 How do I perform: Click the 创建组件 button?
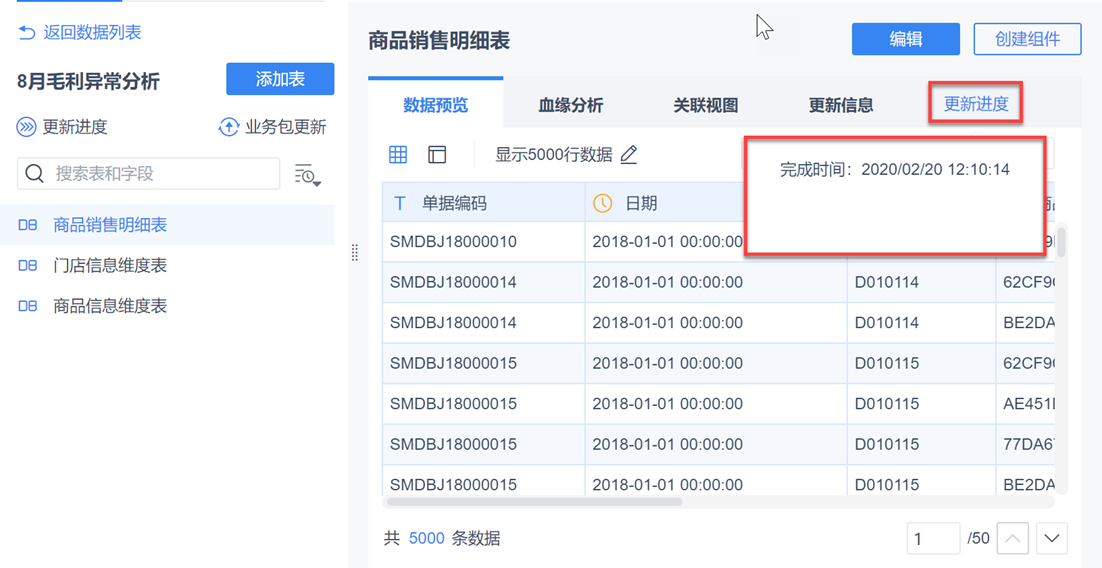1027,39
